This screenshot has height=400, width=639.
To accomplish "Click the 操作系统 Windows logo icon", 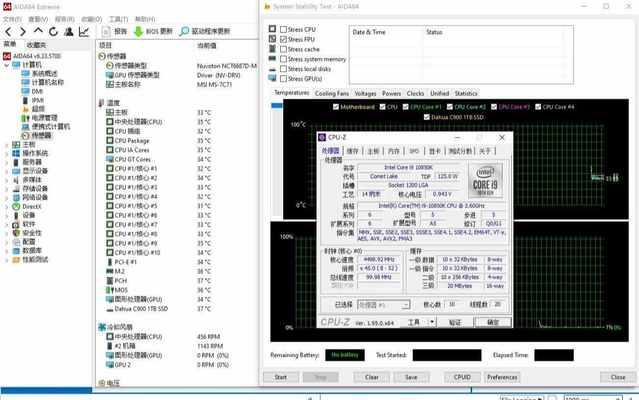I will click(x=16, y=153).
